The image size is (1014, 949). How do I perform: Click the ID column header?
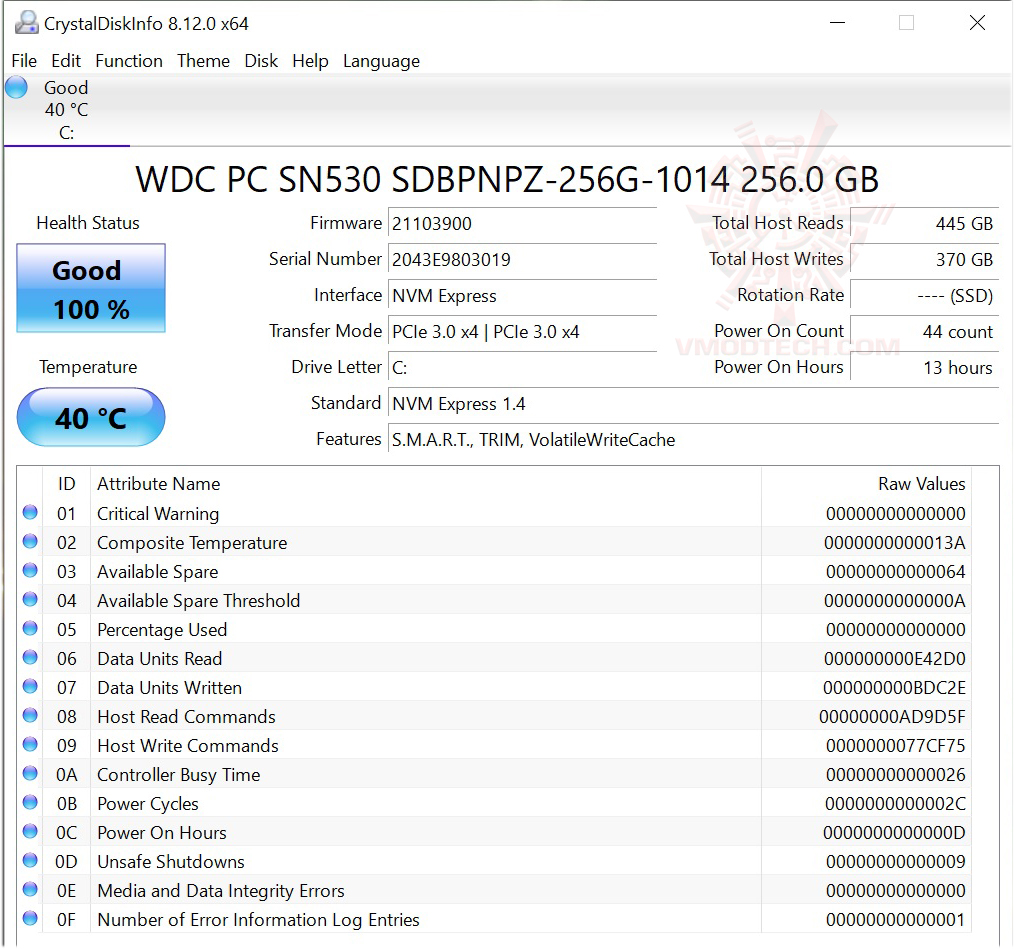[67, 484]
